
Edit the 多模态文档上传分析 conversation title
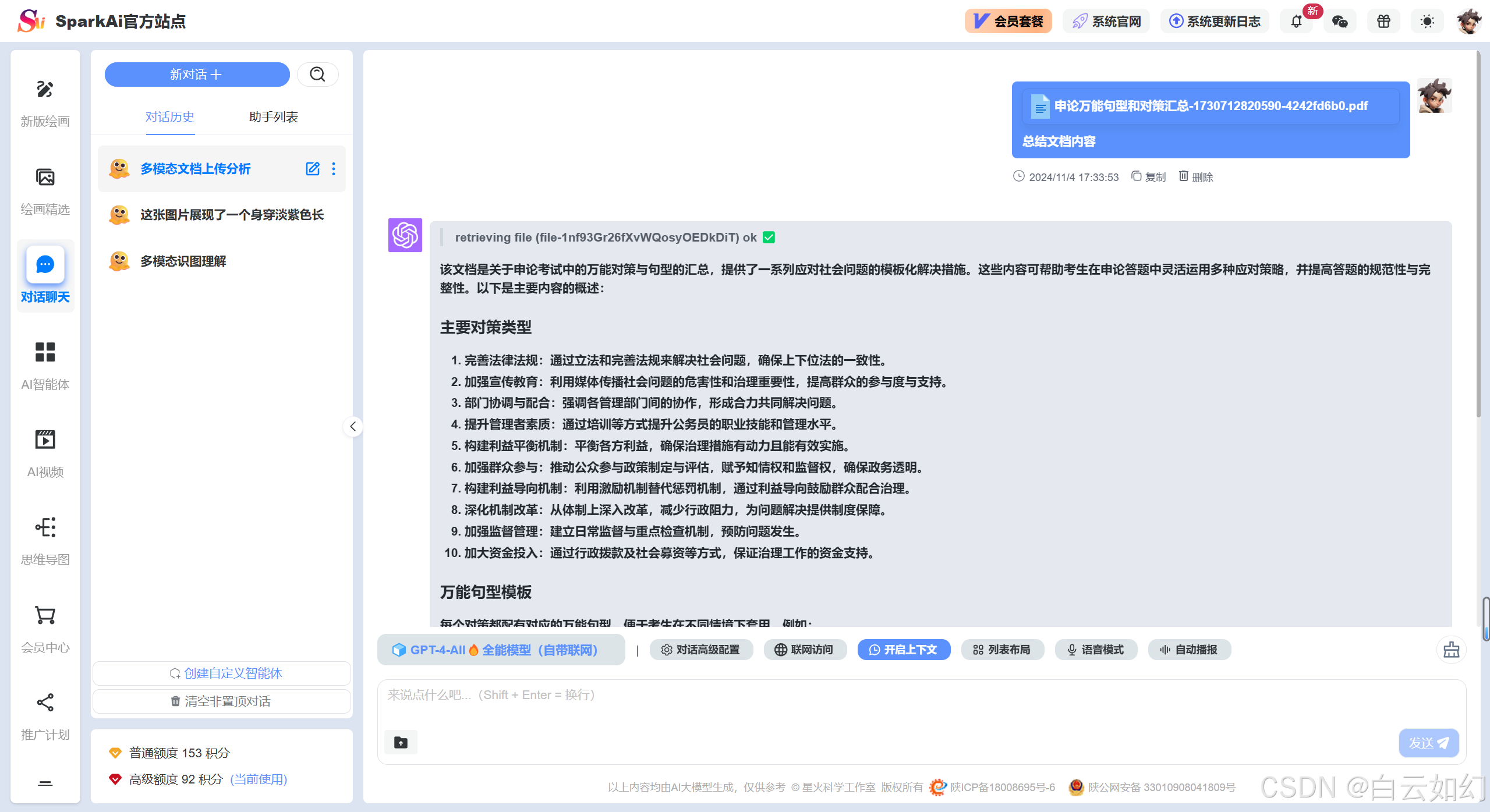(313, 169)
